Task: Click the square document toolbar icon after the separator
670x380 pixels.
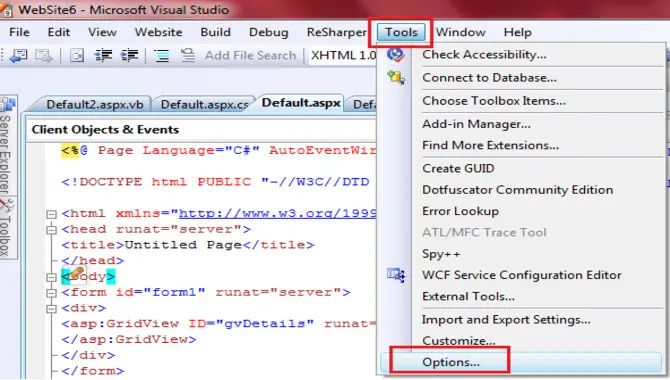Action: point(77,56)
